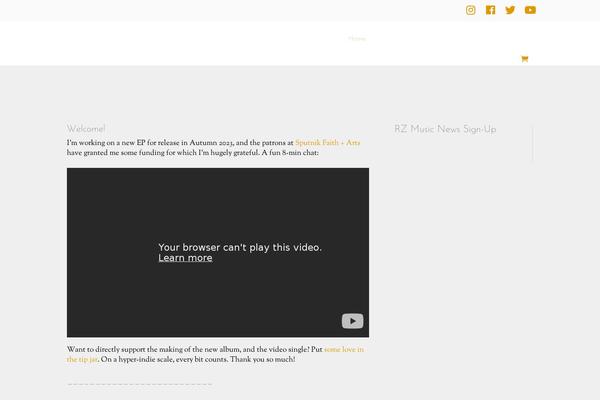Image resolution: width=600 pixels, height=400 pixels.
Task: Visit the Twitter profile icon
Action: click(x=510, y=10)
